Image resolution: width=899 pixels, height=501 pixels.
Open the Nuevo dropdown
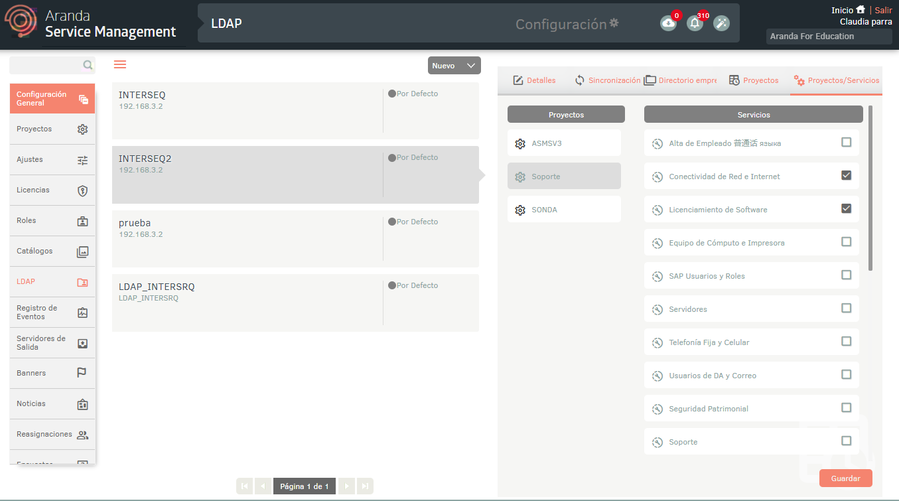[x=454, y=65]
